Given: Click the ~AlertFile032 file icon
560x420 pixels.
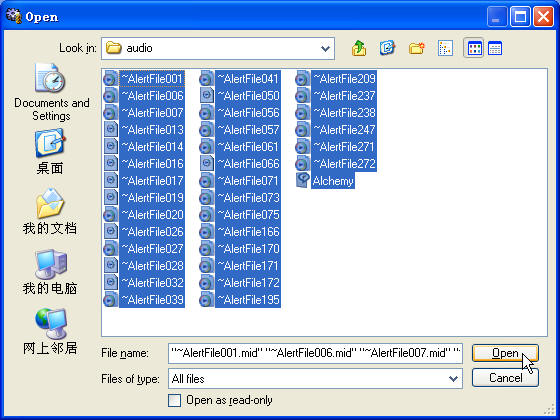Looking at the screenshot, I should click(110, 282).
